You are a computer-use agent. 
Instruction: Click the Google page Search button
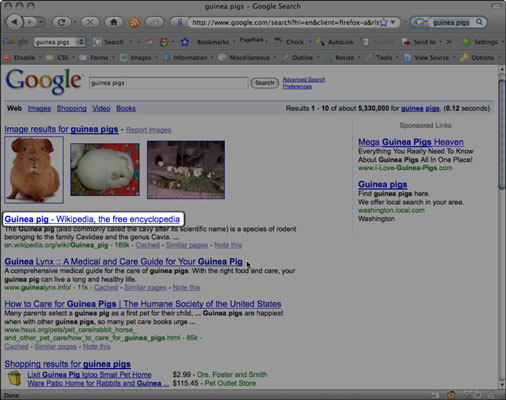(x=265, y=83)
